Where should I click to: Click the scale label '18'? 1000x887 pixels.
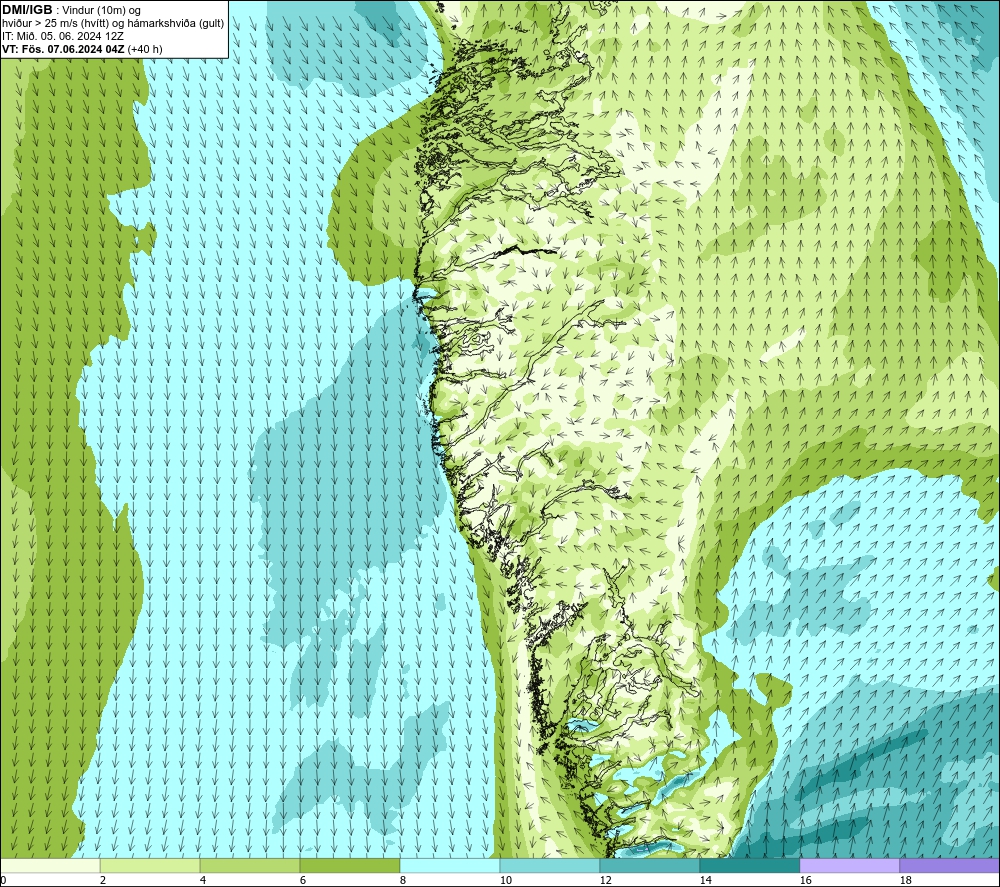[905, 881]
